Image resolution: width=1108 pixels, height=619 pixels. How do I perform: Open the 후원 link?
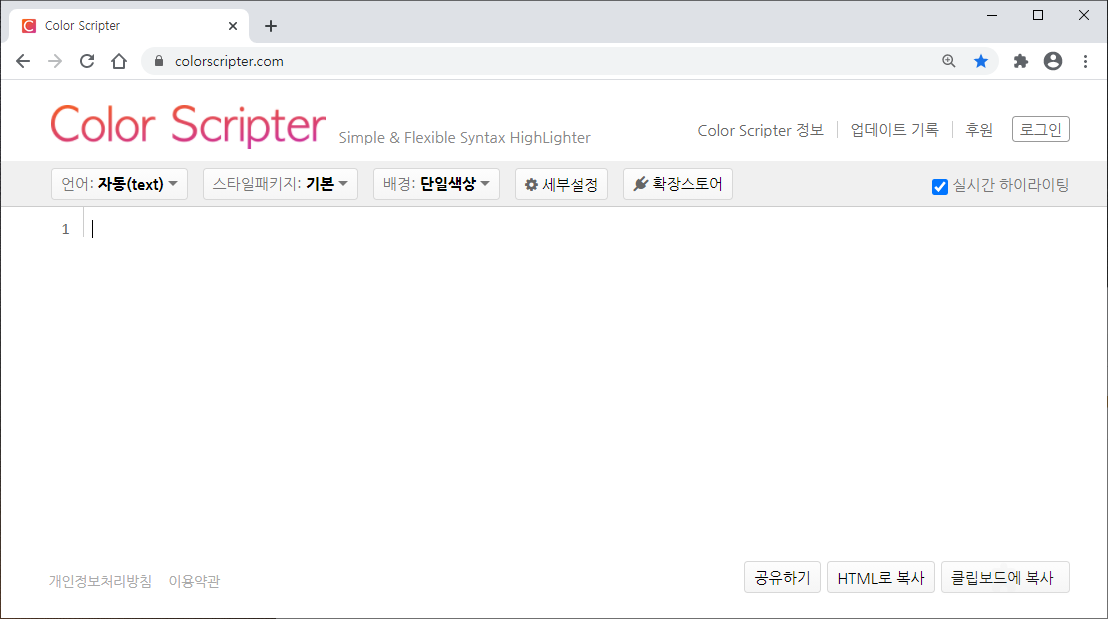tap(979, 130)
